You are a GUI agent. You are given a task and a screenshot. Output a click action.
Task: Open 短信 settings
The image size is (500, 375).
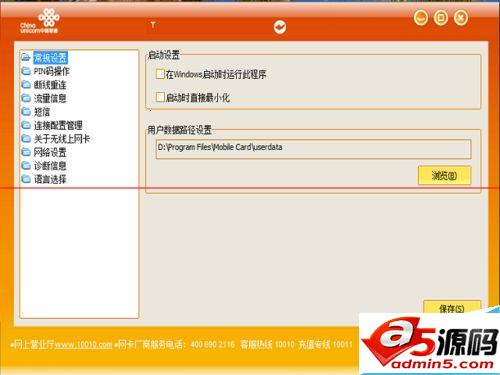click(x=42, y=112)
